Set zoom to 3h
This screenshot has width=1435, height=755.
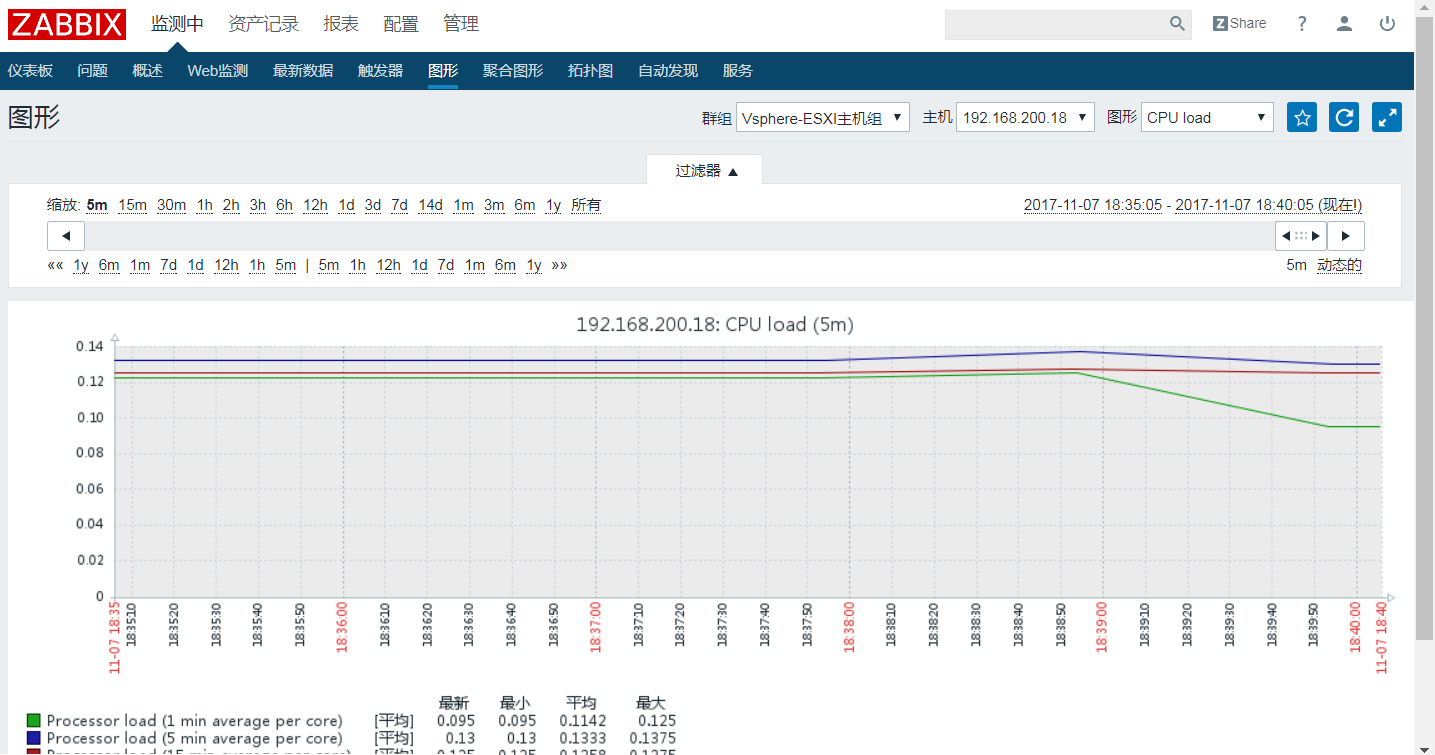pyautogui.click(x=258, y=205)
